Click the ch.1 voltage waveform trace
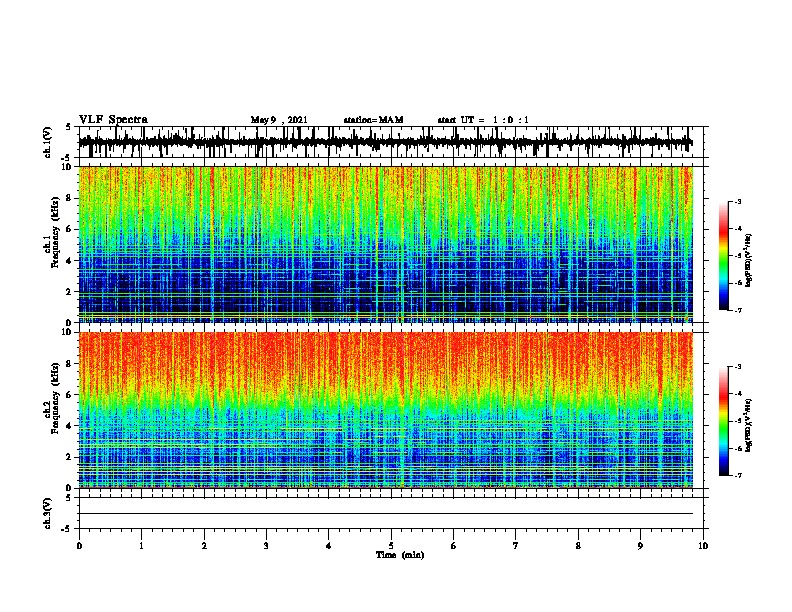The width and height of the screenshot is (792, 612). click(386, 142)
